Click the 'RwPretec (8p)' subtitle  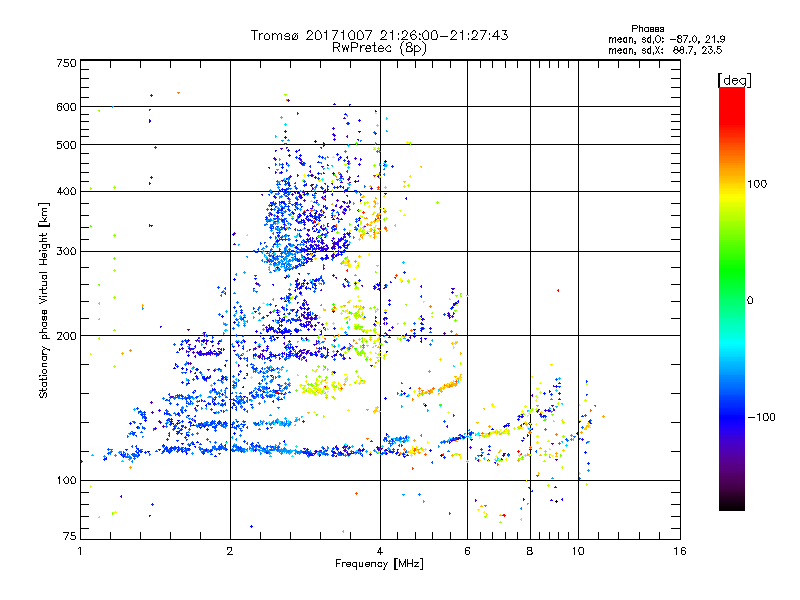tap(379, 48)
